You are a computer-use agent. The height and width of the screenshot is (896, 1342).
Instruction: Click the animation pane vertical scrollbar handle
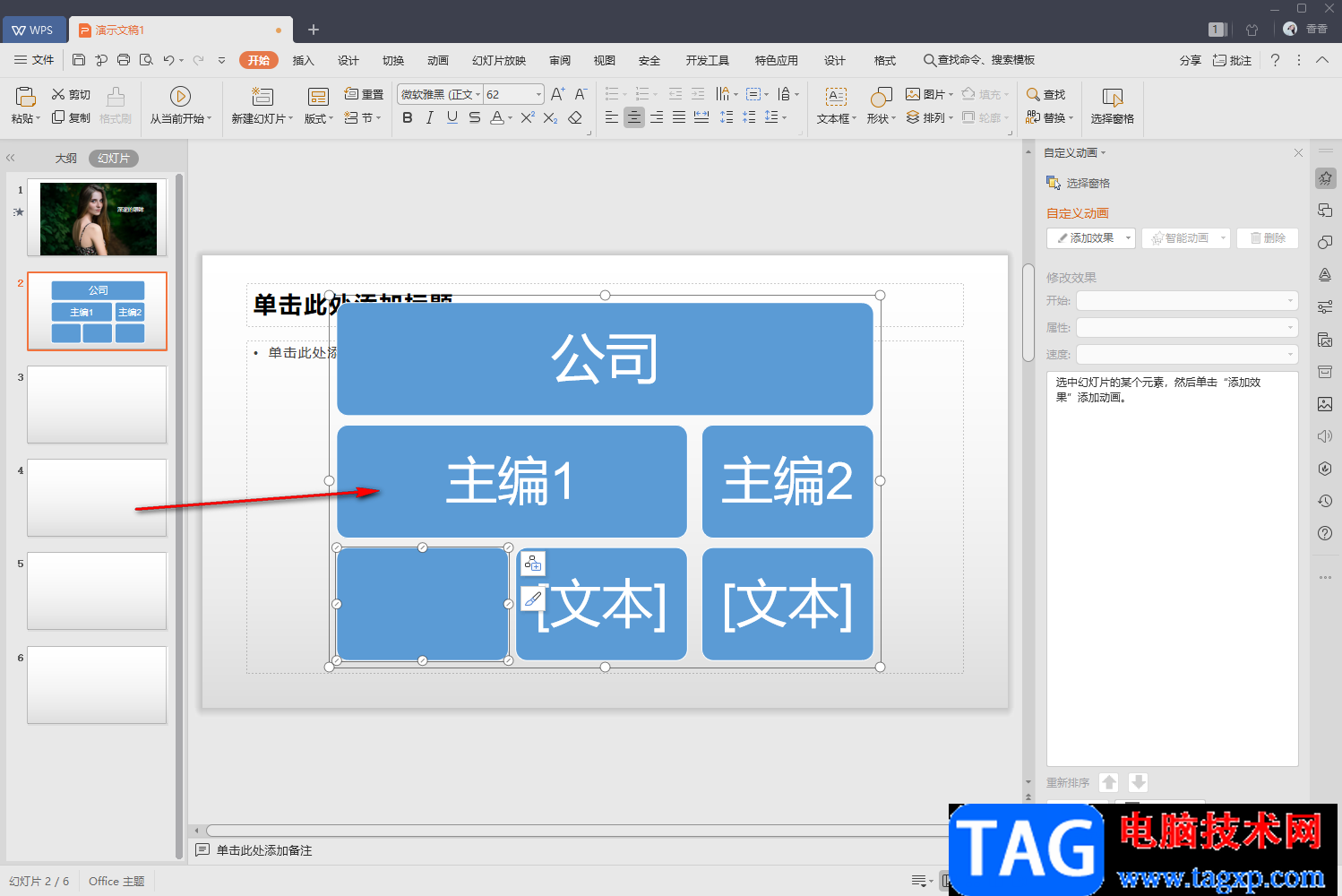click(1028, 313)
